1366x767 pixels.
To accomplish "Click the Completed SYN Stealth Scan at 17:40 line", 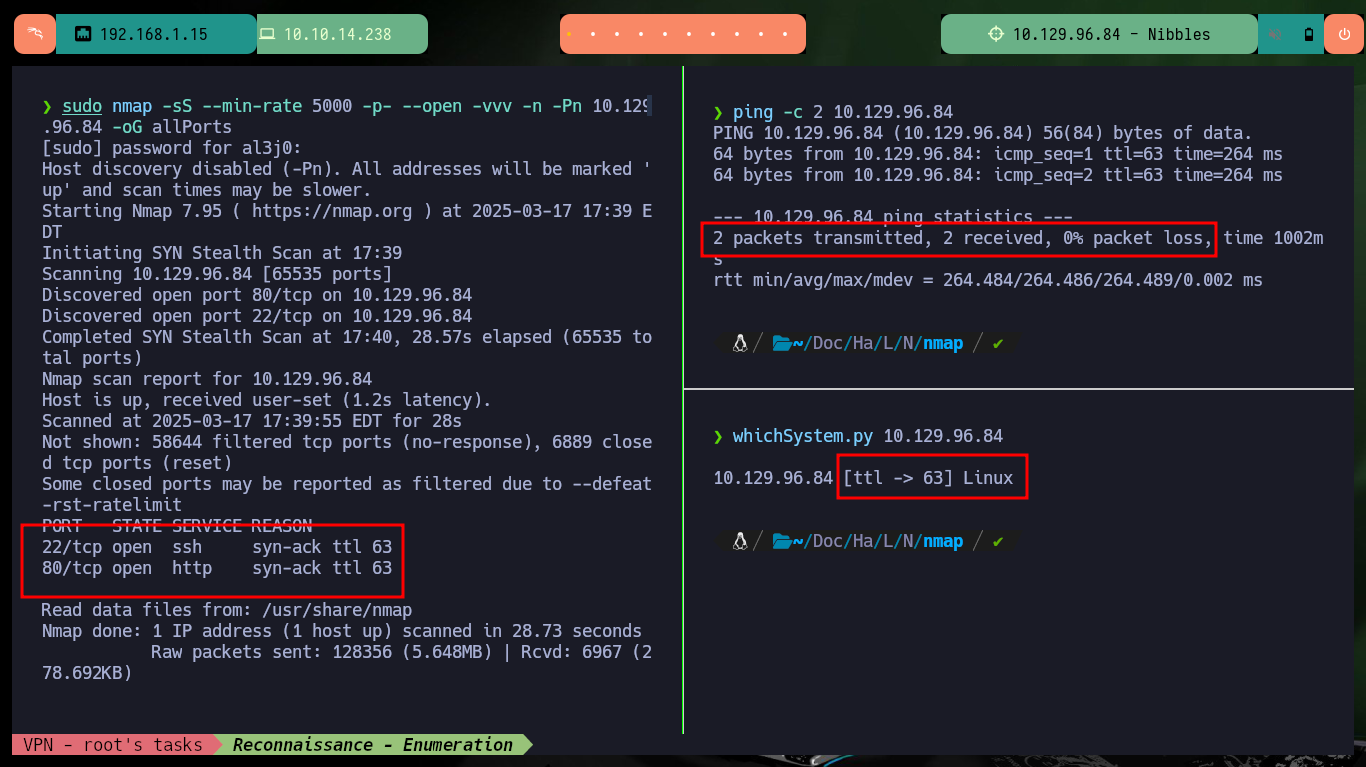I will tap(347, 347).
